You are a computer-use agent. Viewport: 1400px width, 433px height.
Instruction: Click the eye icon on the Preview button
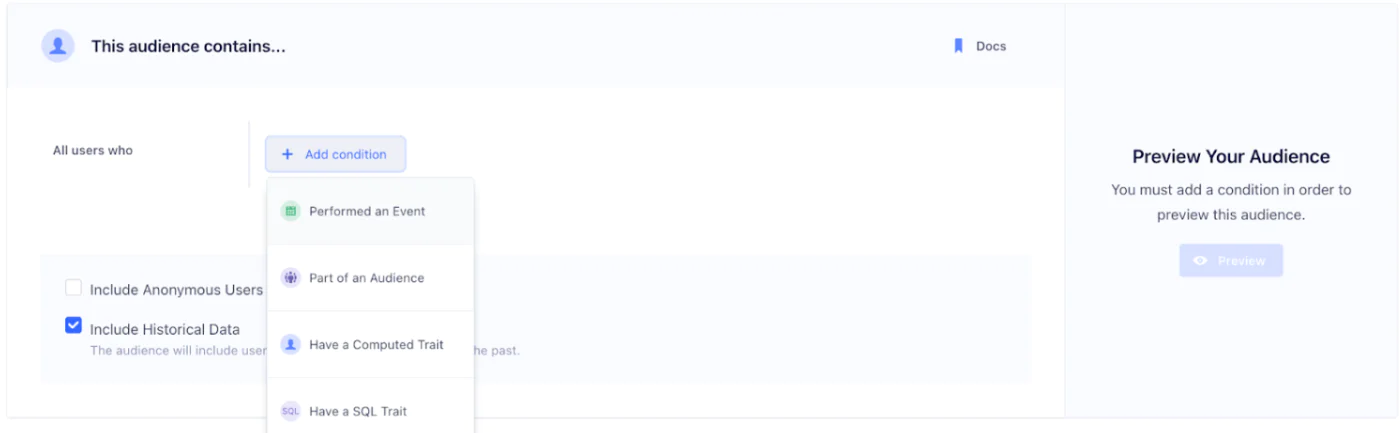coord(1201,261)
